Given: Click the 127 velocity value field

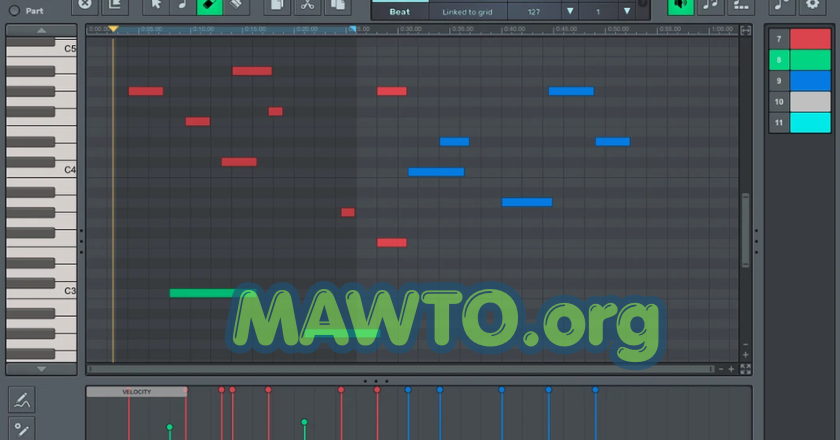Looking at the screenshot, I should click(x=534, y=11).
